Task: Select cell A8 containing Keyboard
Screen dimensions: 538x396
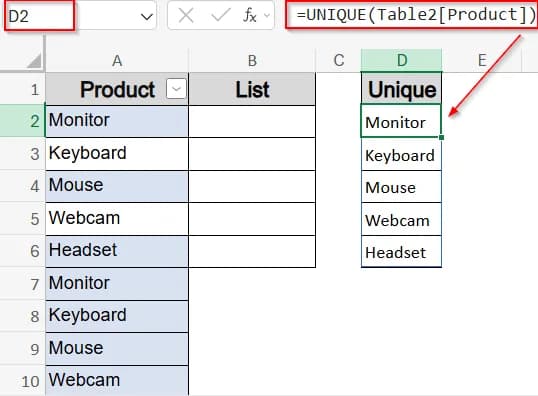Action: point(117,316)
